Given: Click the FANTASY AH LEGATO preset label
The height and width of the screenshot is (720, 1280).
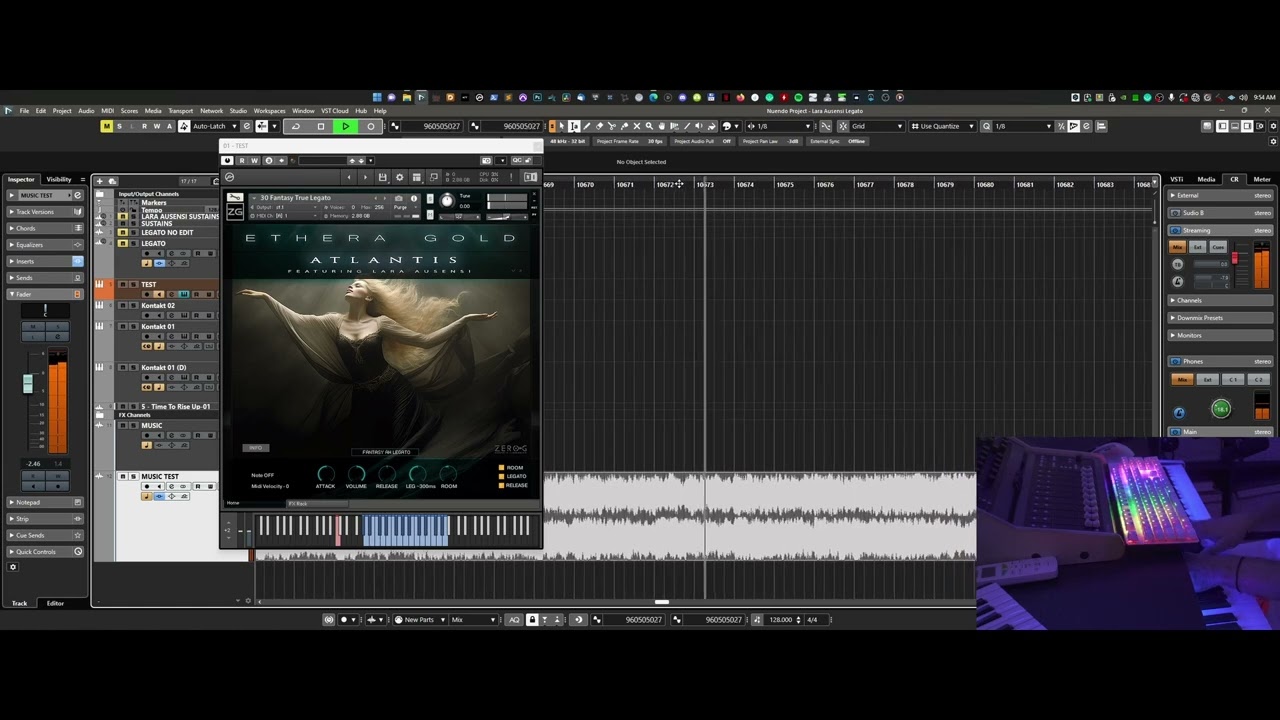Looking at the screenshot, I should coord(386,452).
